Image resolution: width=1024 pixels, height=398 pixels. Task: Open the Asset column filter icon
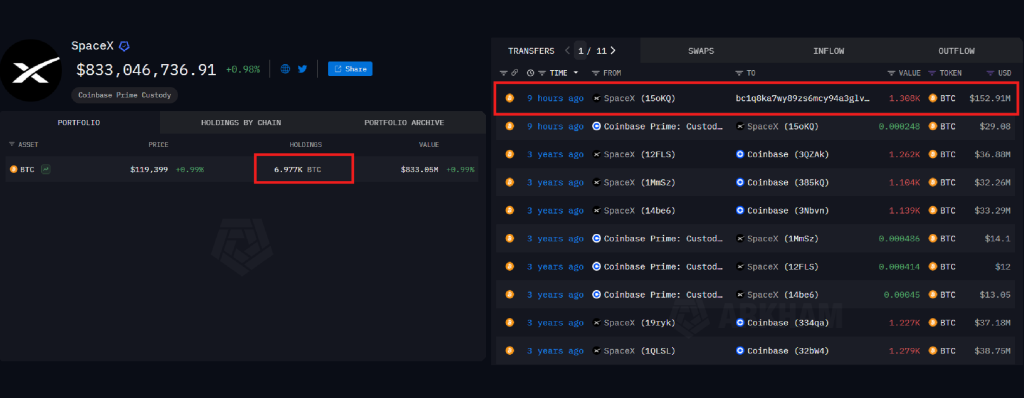(x=12, y=144)
